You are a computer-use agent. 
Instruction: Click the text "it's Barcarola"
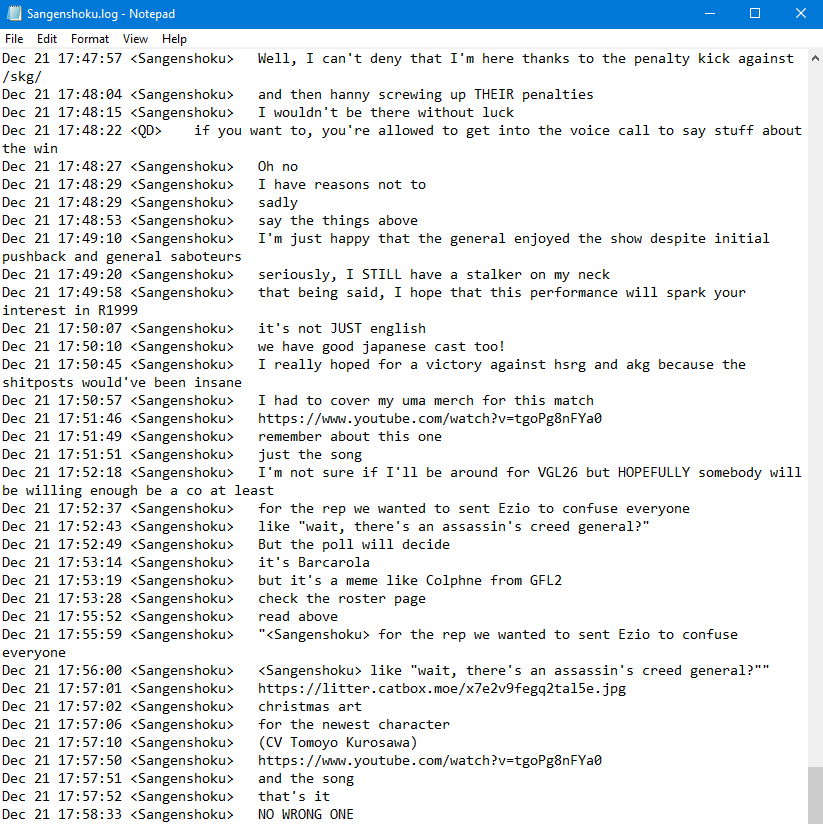(314, 562)
